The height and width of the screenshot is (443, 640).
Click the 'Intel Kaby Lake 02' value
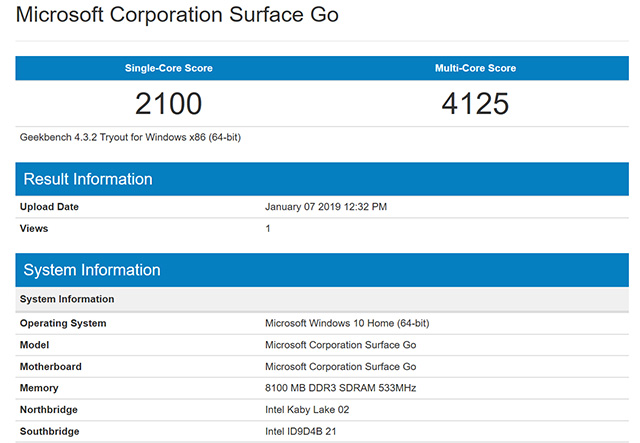click(307, 410)
